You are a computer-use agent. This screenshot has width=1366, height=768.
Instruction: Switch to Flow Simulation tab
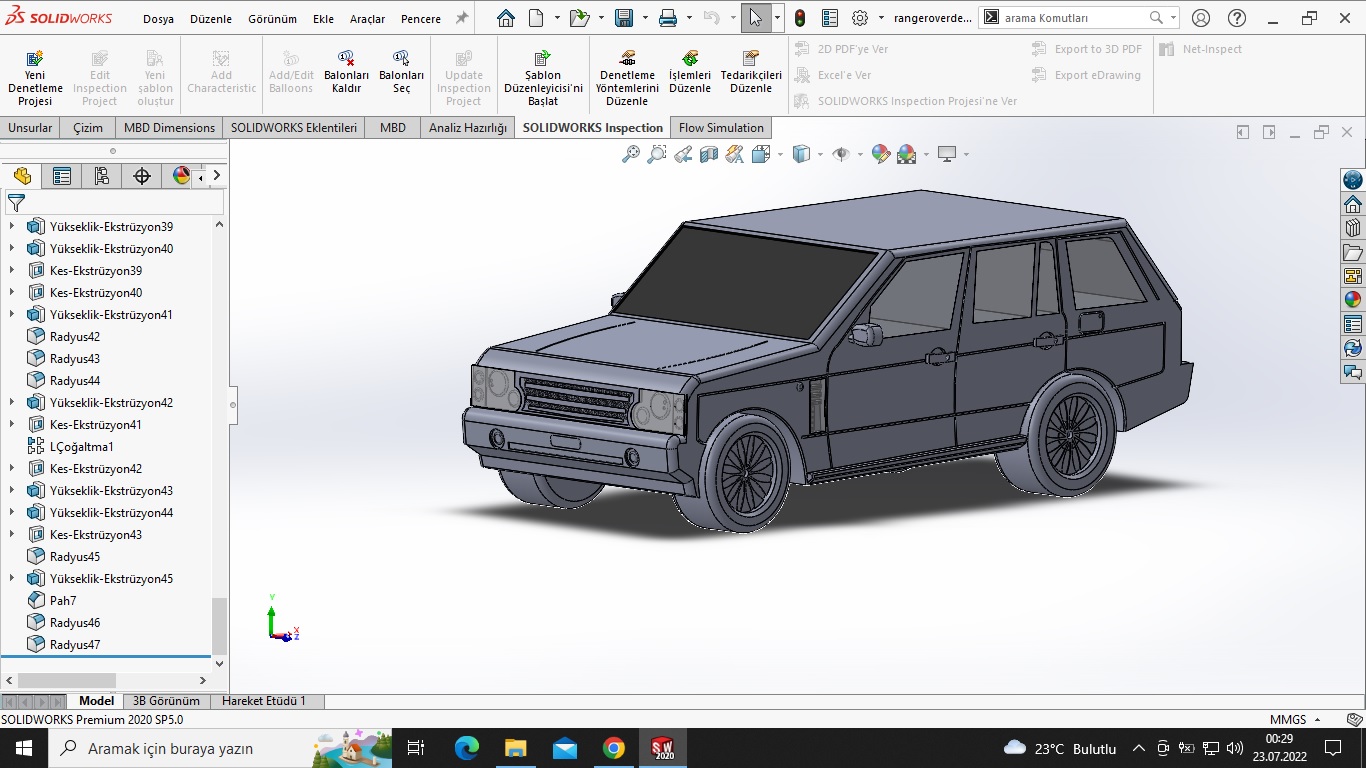(721, 128)
